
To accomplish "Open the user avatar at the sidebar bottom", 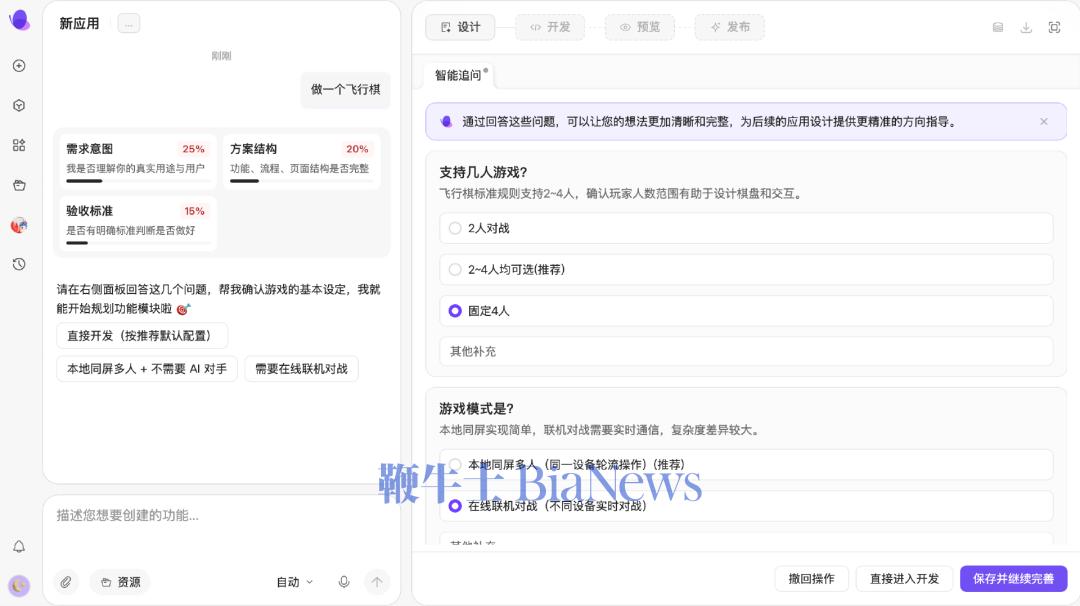I will [19, 585].
